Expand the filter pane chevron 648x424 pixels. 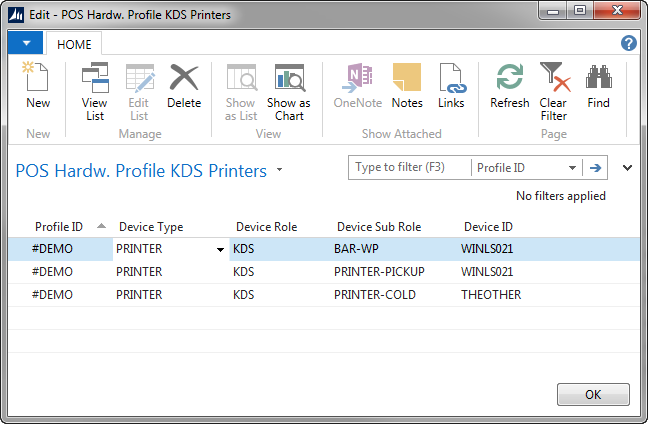tap(628, 168)
